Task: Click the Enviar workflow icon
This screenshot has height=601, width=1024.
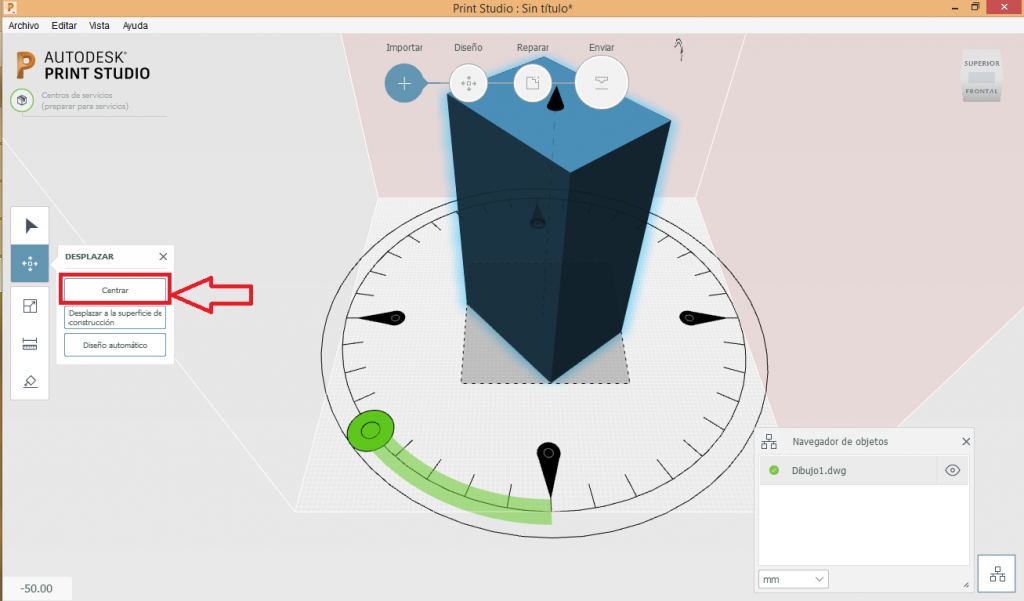Action: click(602, 83)
